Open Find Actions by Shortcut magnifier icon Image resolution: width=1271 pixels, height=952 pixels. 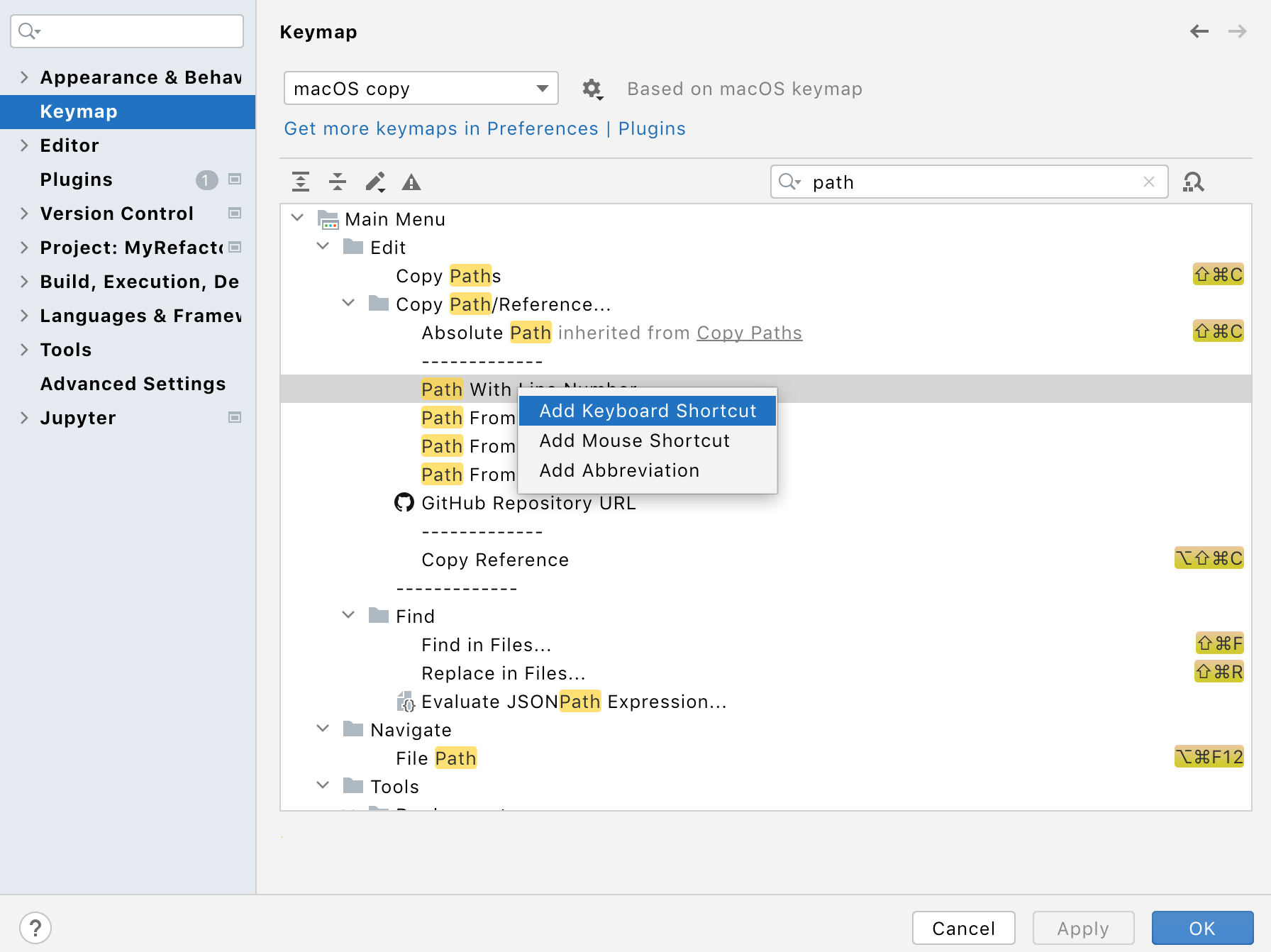pyautogui.click(x=1194, y=182)
